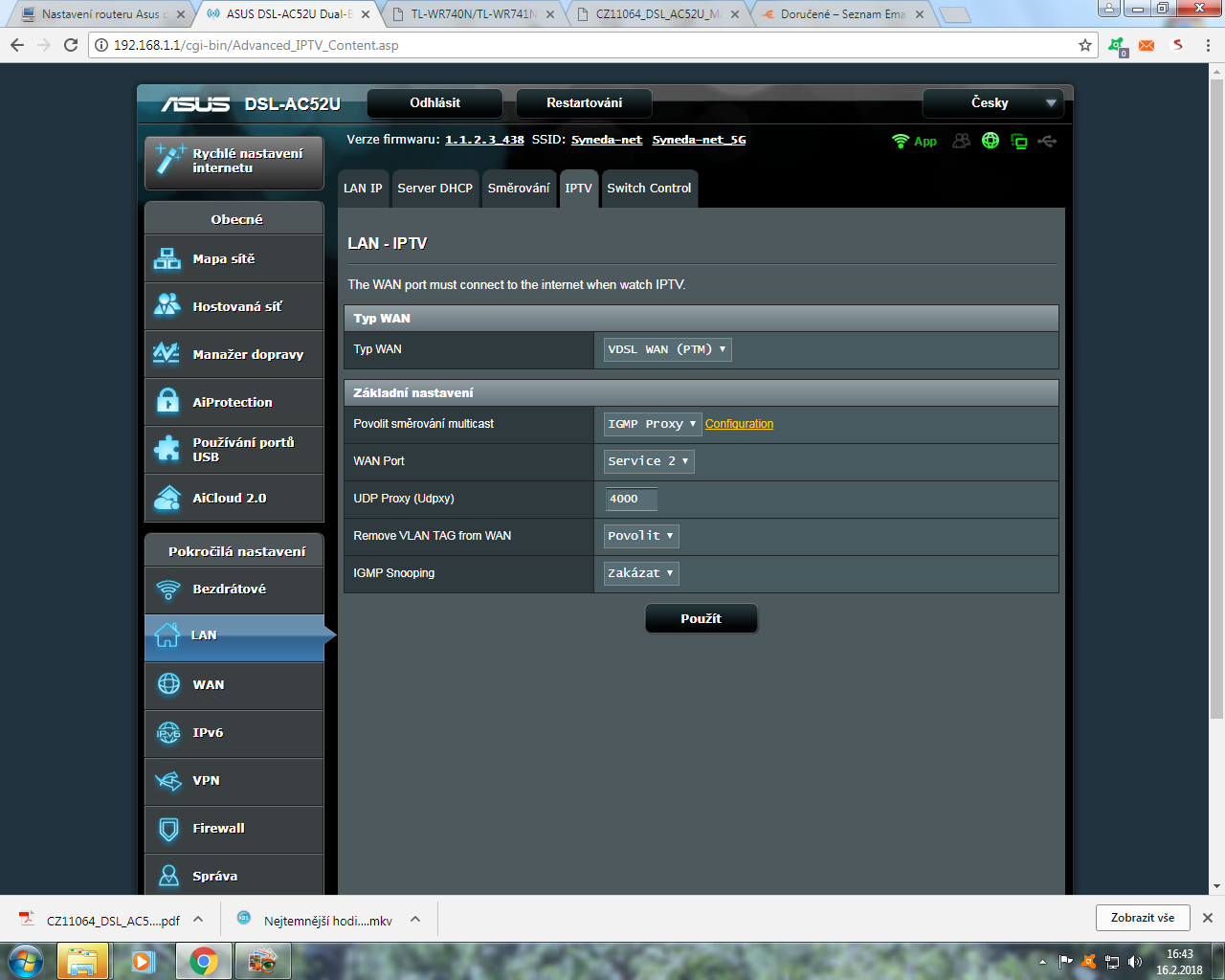Click the green Wi-Fi App status icon
Image resolution: width=1225 pixels, height=980 pixels.
[x=914, y=141]
